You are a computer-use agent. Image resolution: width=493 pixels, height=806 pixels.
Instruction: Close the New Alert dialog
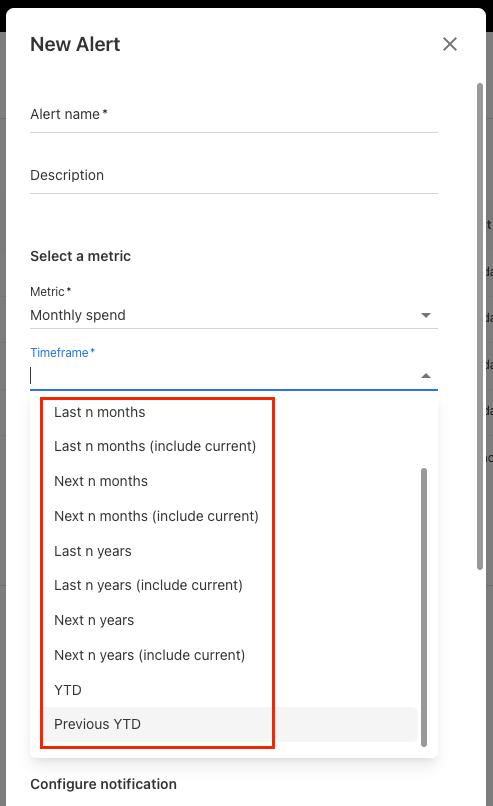point(450,44)
